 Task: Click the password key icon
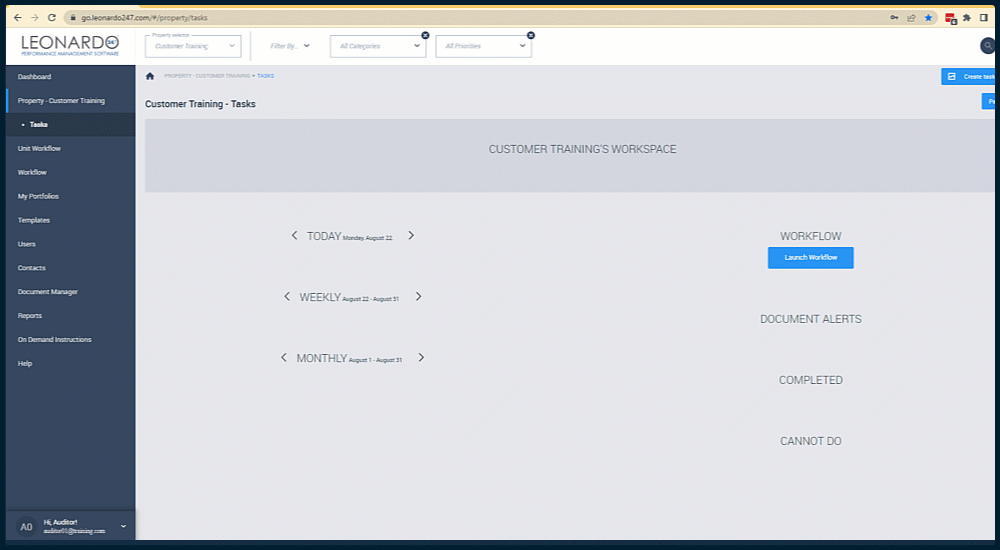click(894, 18)
